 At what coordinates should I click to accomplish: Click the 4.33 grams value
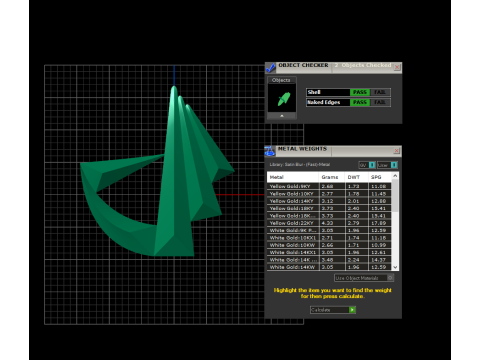327,223
